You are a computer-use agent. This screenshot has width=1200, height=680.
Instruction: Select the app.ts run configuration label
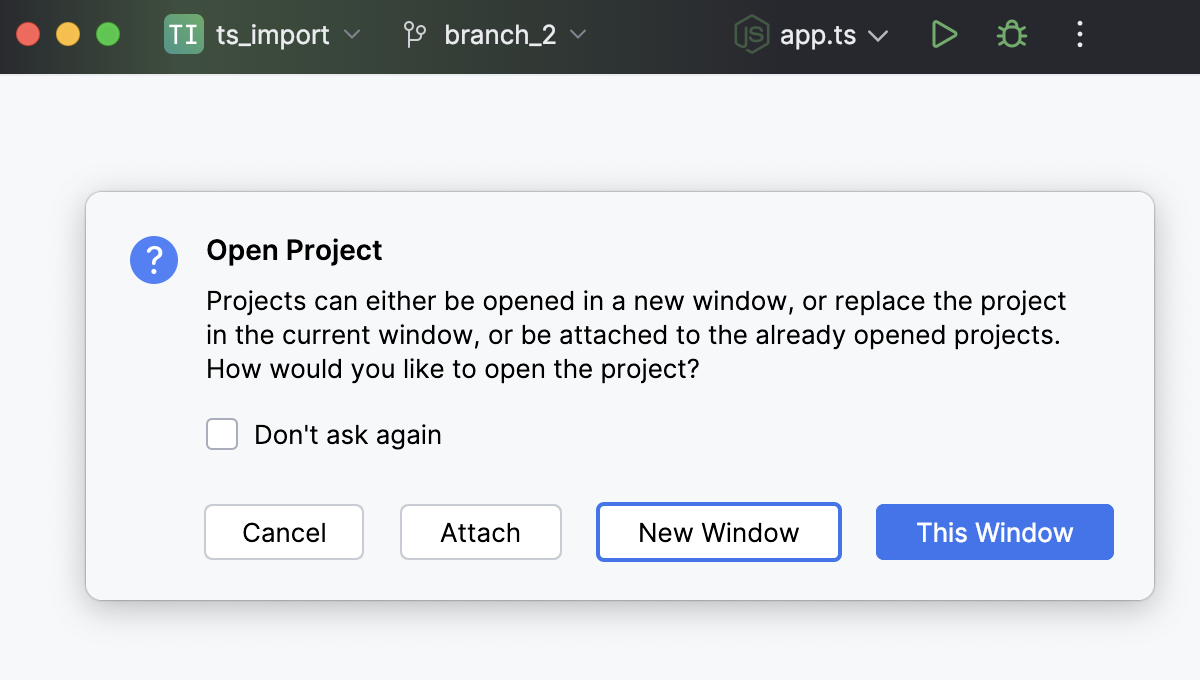pos(817,34)
